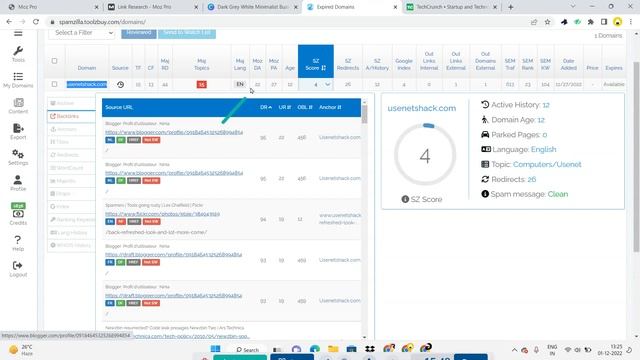Click the EN language badge in row
The image size is (640, 360).
point(240,84)
